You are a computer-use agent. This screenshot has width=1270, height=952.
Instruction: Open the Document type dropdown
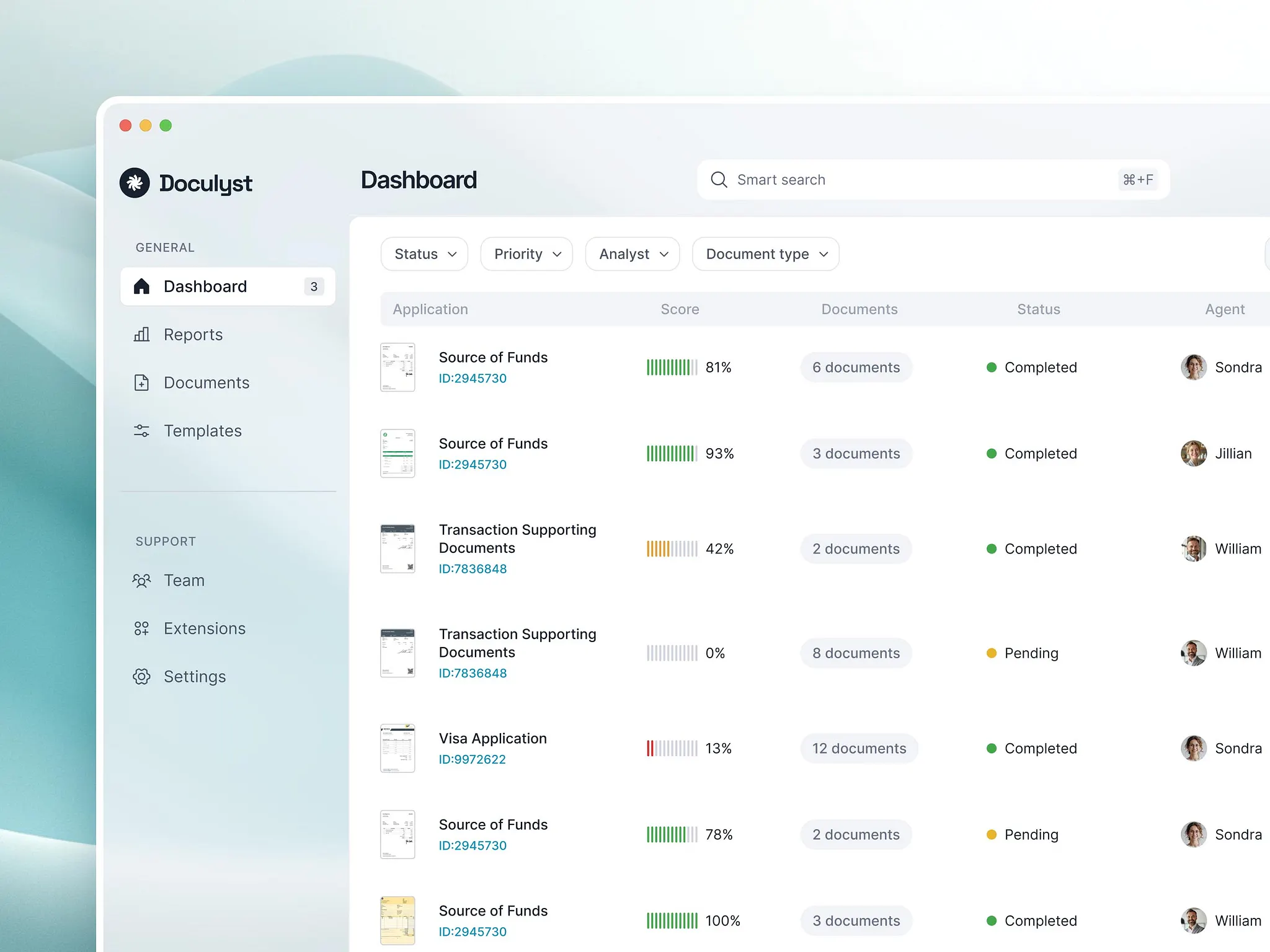click(766, 254)
